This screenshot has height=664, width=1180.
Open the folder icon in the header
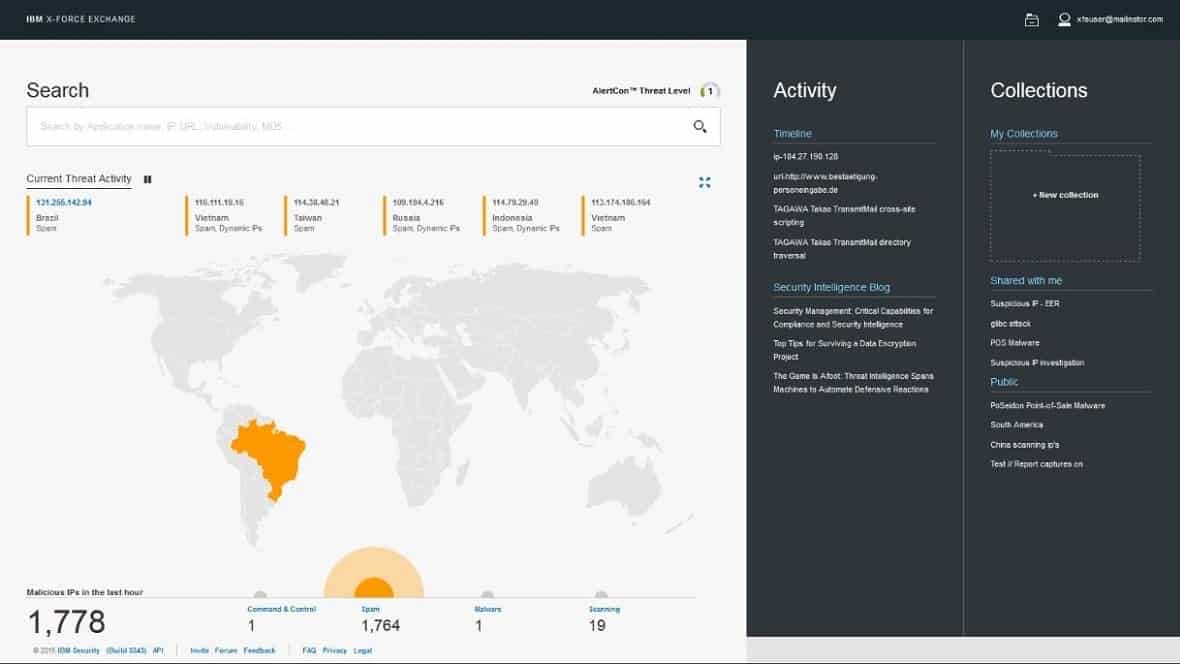pyautogui.click(x=1031, y=19)
